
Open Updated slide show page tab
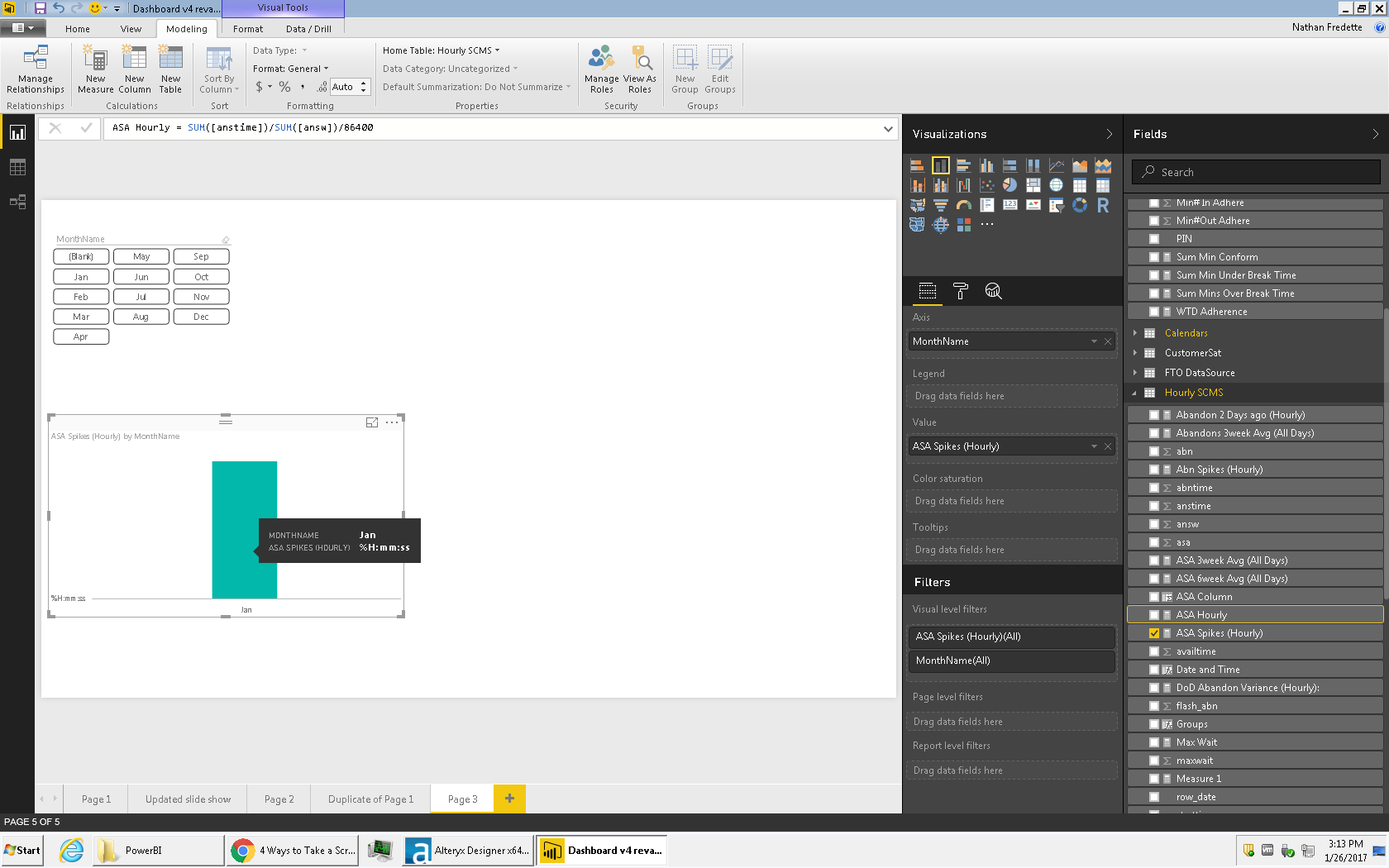point(188,799)
